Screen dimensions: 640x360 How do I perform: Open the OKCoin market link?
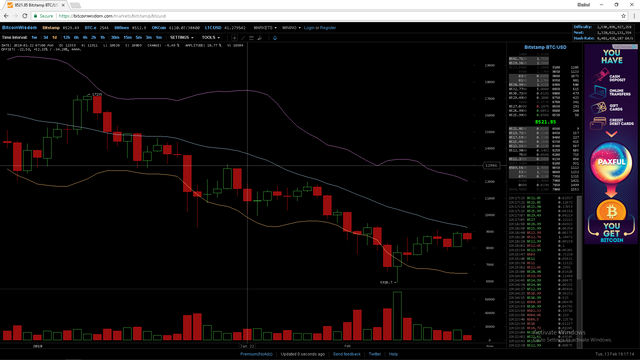click(159, 28)
